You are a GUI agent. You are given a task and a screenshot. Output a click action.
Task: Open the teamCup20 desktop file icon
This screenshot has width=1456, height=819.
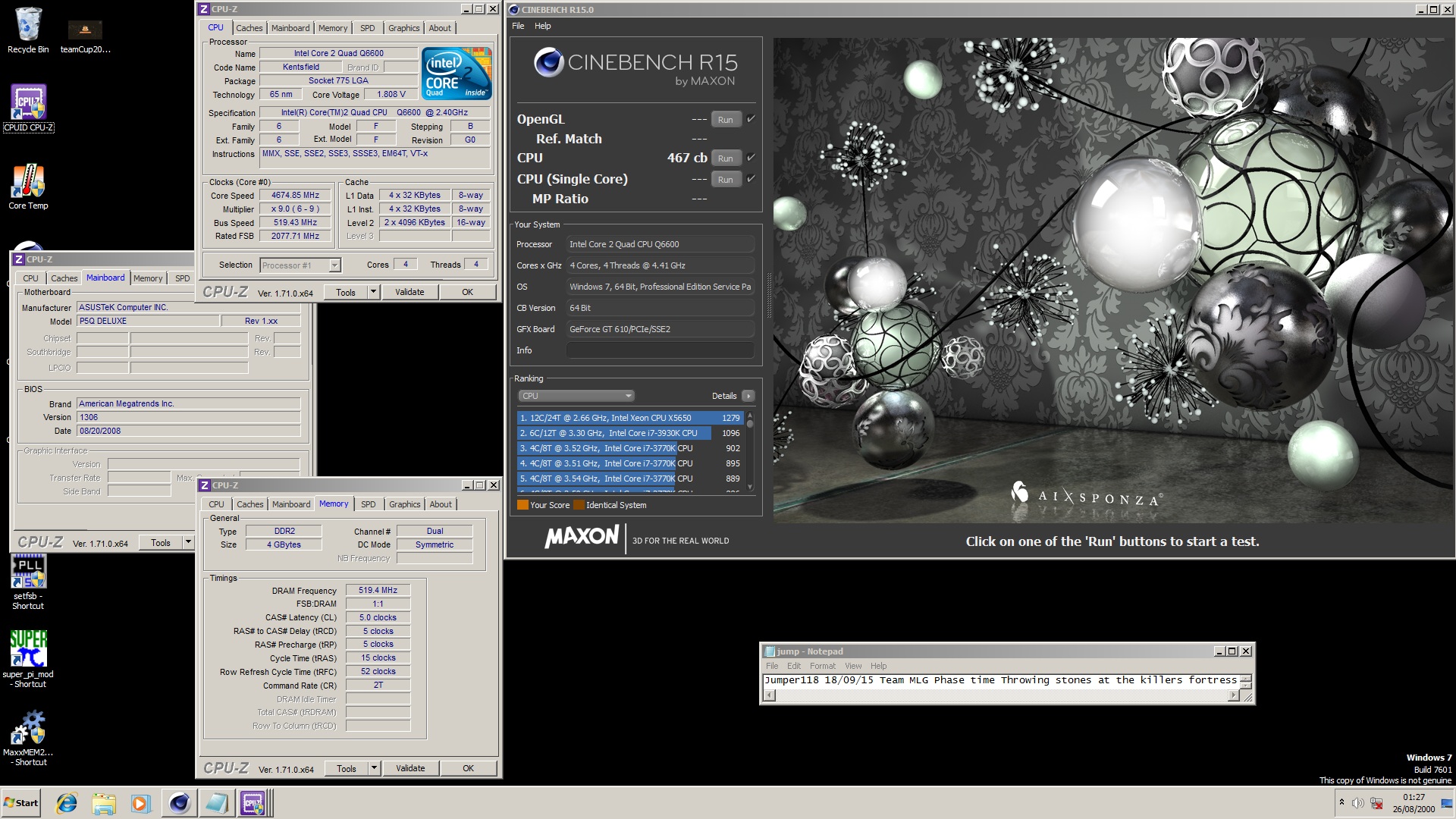click(x=85, y=36)
